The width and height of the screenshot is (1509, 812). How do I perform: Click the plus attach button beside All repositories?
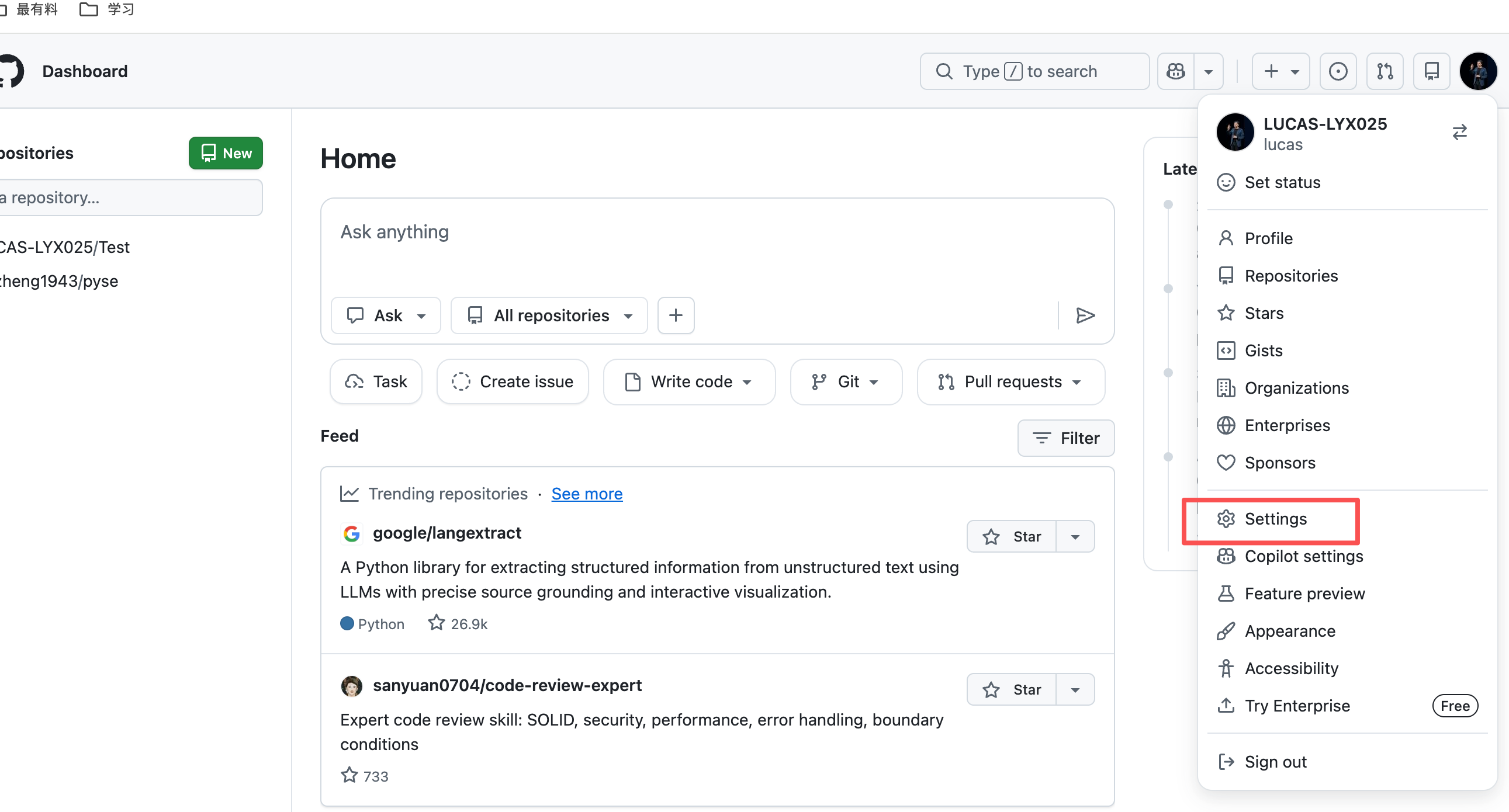coord(676,315)
